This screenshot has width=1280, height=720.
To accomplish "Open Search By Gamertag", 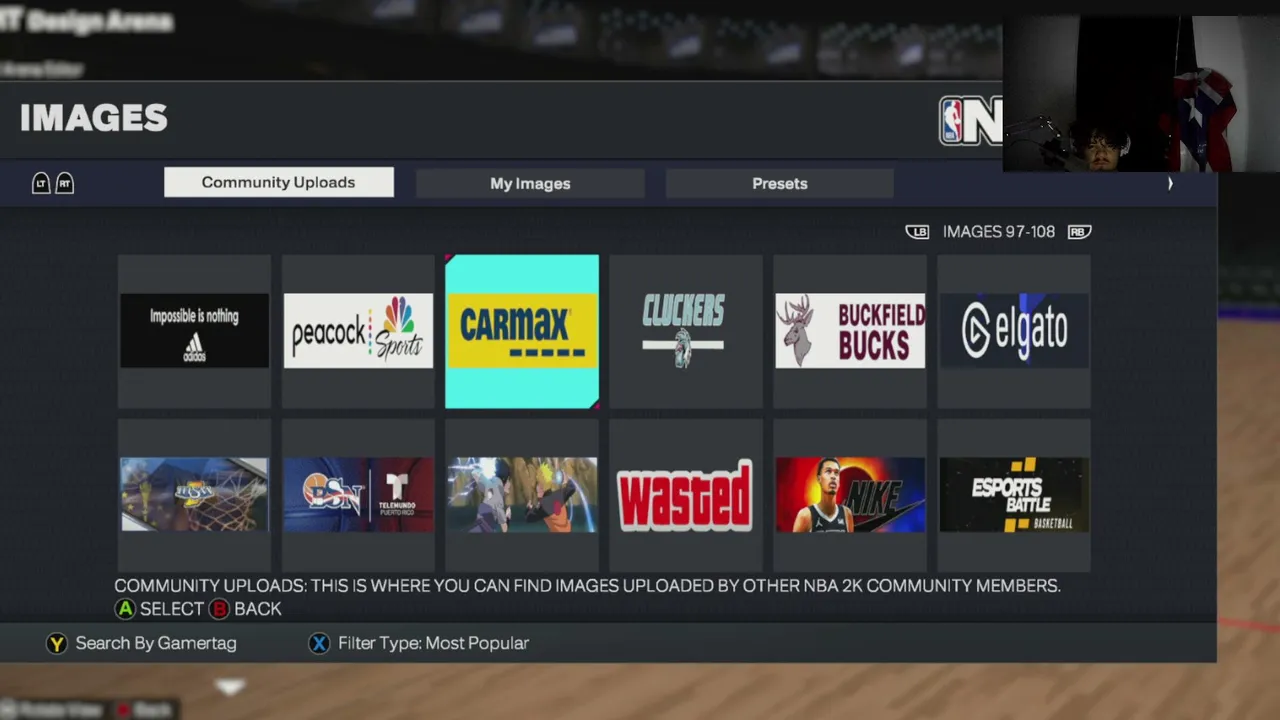I will pyautogui.click(x=156, y=643).
